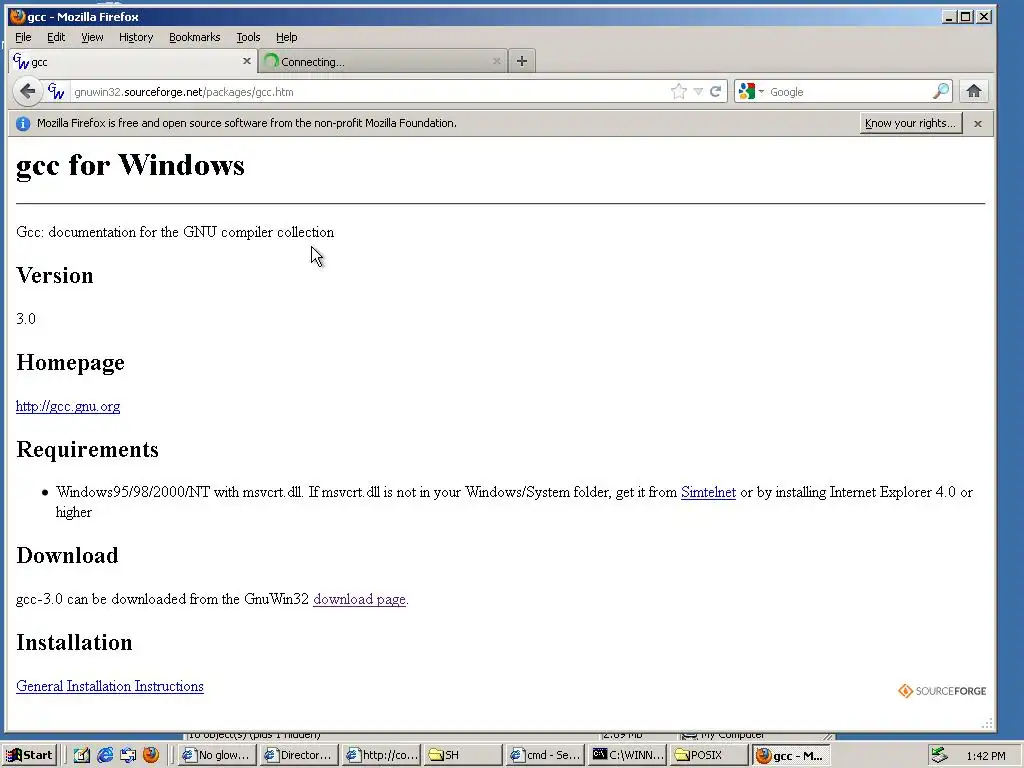1024x768 pixels.
Task: Dismiss the Mozilla notification bar
Action: pos(978,123)
